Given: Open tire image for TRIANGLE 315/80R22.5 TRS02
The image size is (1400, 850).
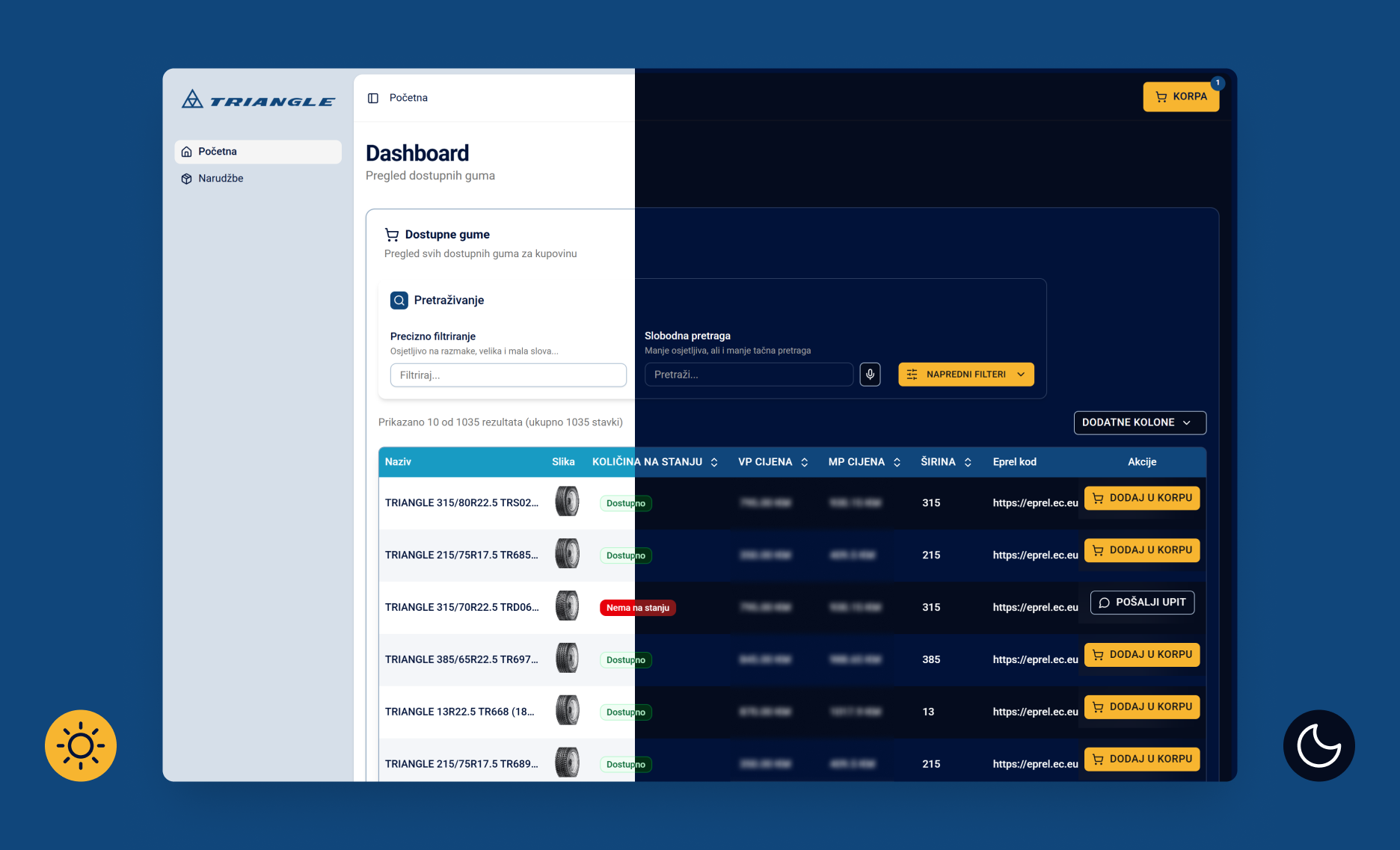Looking at the screenshot, I should pos(567,502).
